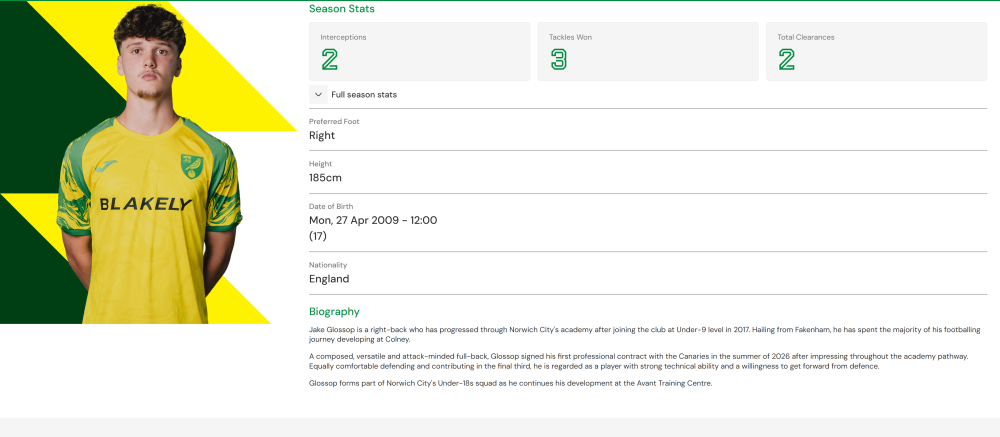This screenshot has height=437, width=1000.
Task: Click the nationality value 'England'
Action: tap(329, 279)
